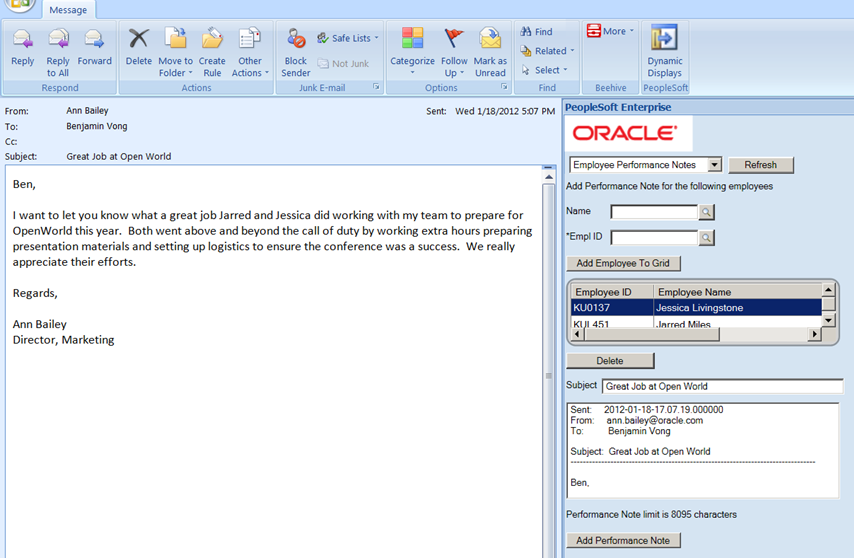
Task: Click the Create Rule icon
Action: point(212,53)
